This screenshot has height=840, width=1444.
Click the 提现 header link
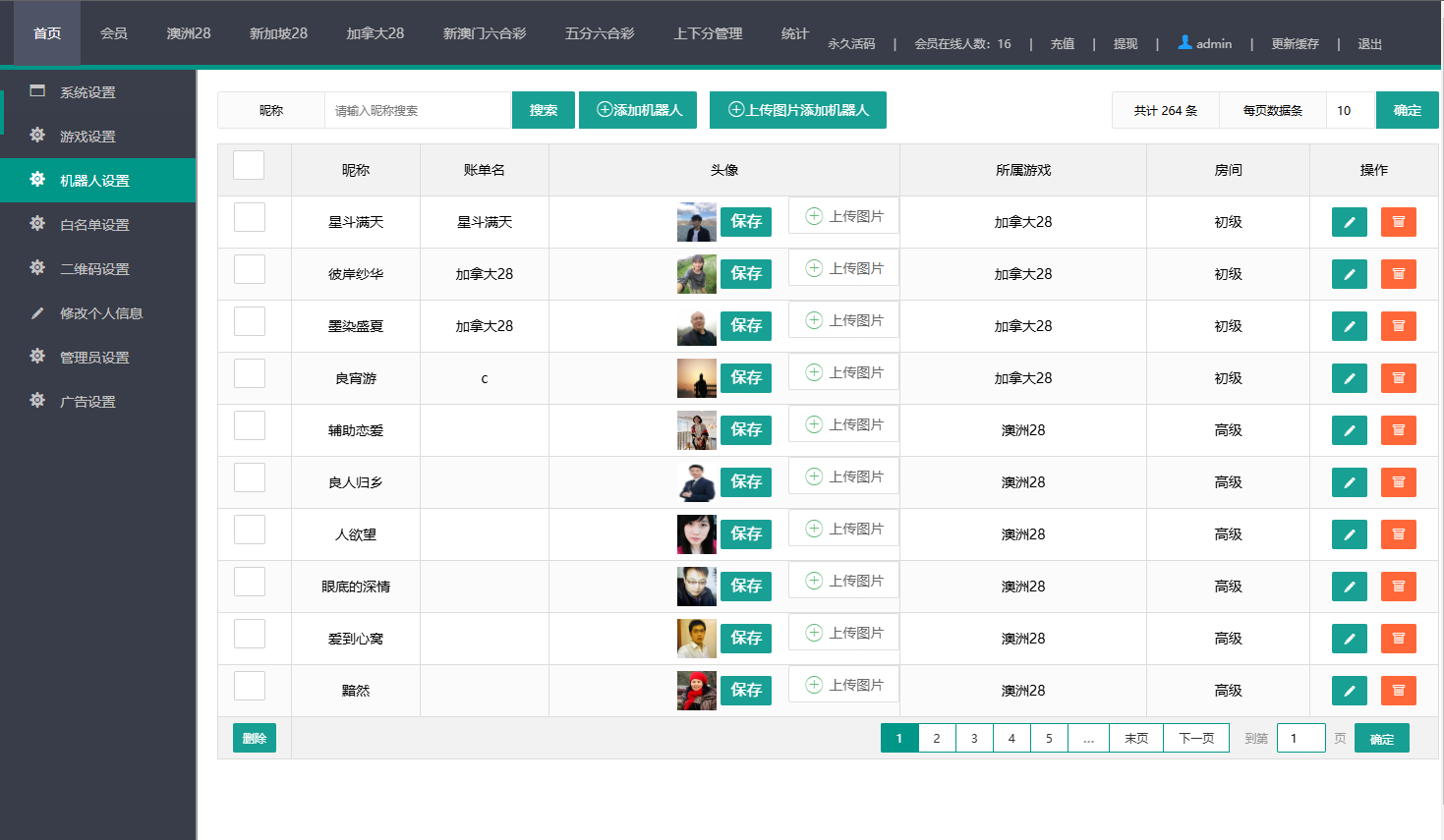(1126, 44)
